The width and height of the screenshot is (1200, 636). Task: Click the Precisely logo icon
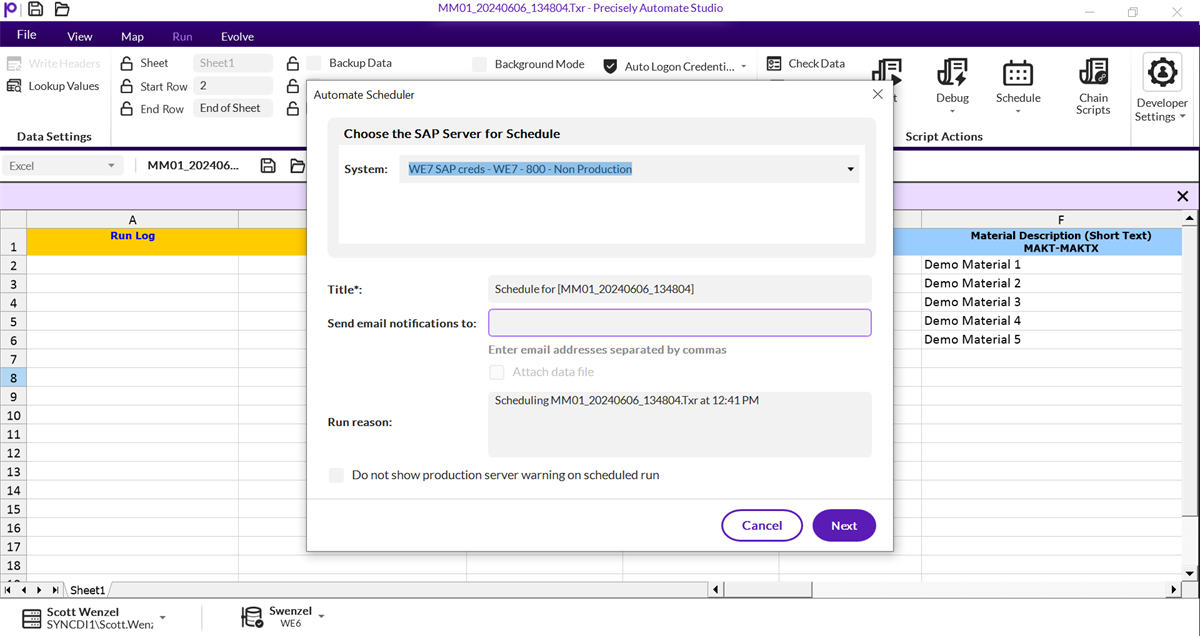pyautogui.click(x=11, y=10)
